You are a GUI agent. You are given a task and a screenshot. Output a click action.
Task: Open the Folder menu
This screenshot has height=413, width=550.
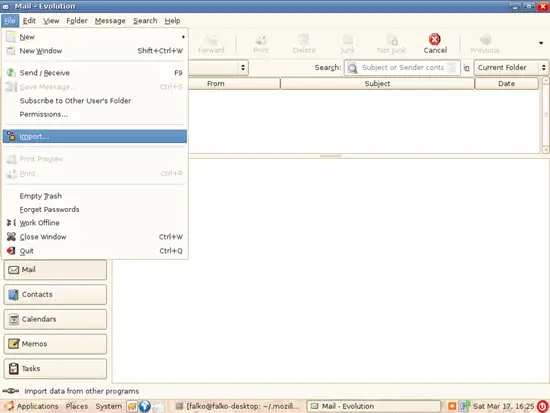(77, 21)
